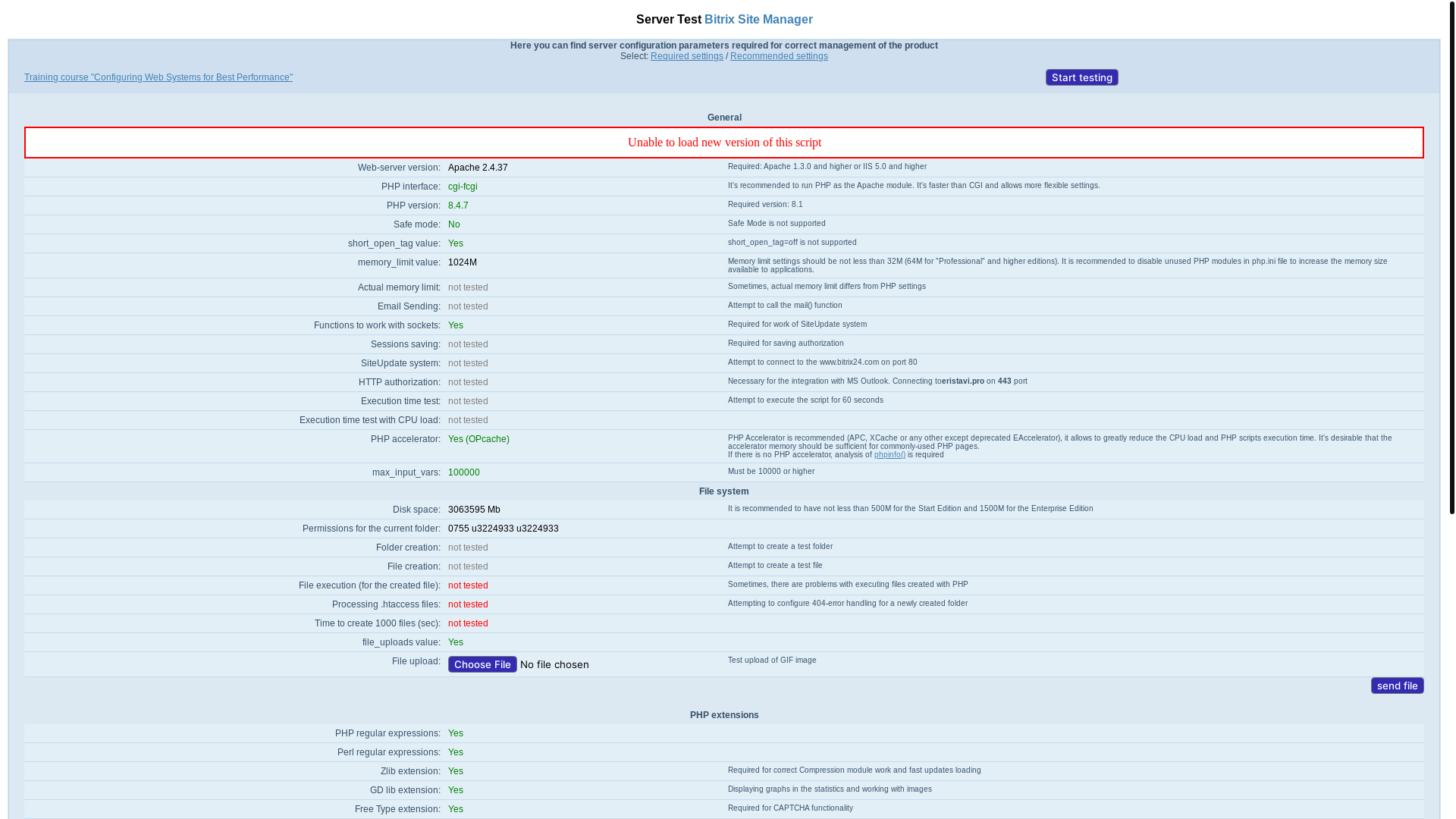Click the 'Attempt to create a test folder' note
This screenshot has height=819, width=1456.
780,547
